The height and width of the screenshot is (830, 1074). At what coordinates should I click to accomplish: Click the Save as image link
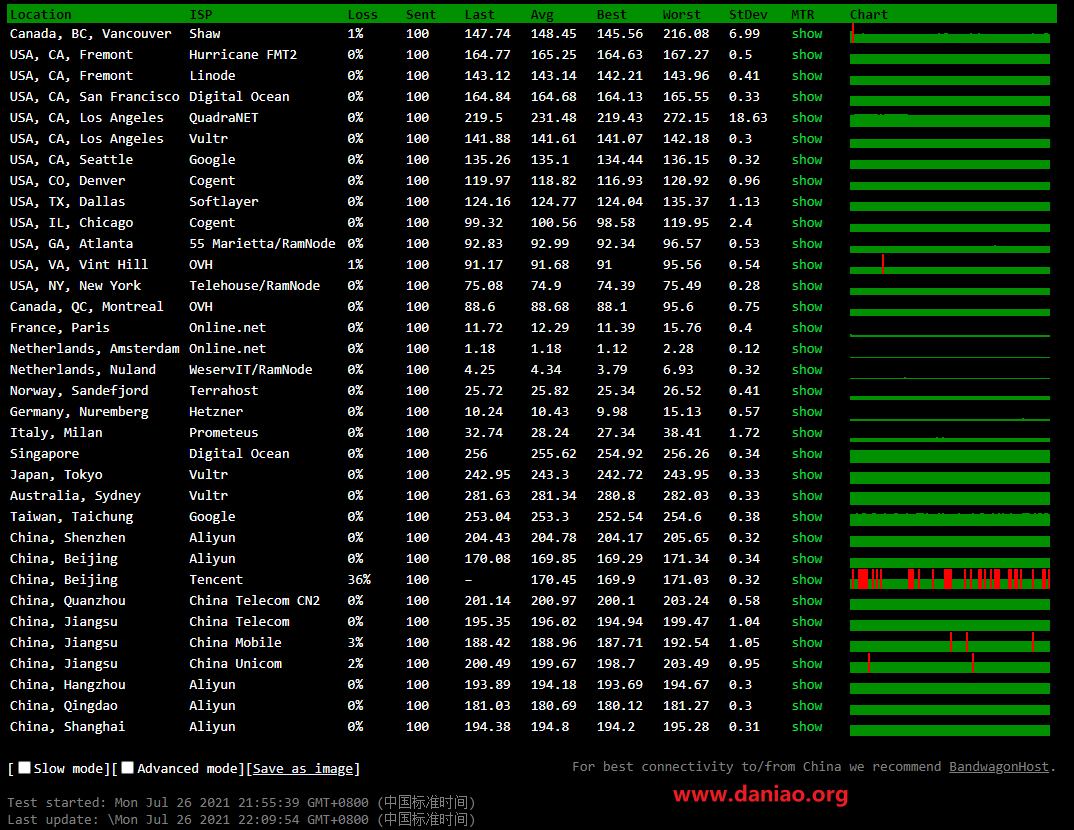(303, 768)
